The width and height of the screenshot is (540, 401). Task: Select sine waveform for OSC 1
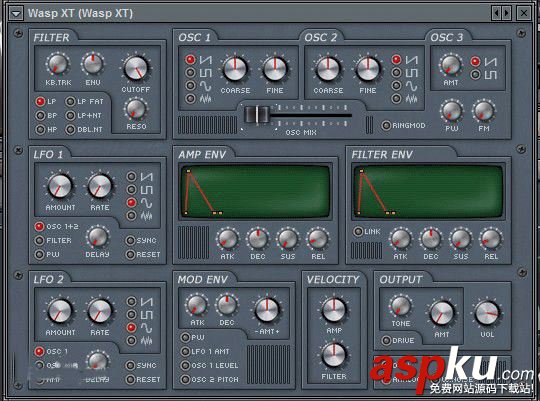pos(190,85)
